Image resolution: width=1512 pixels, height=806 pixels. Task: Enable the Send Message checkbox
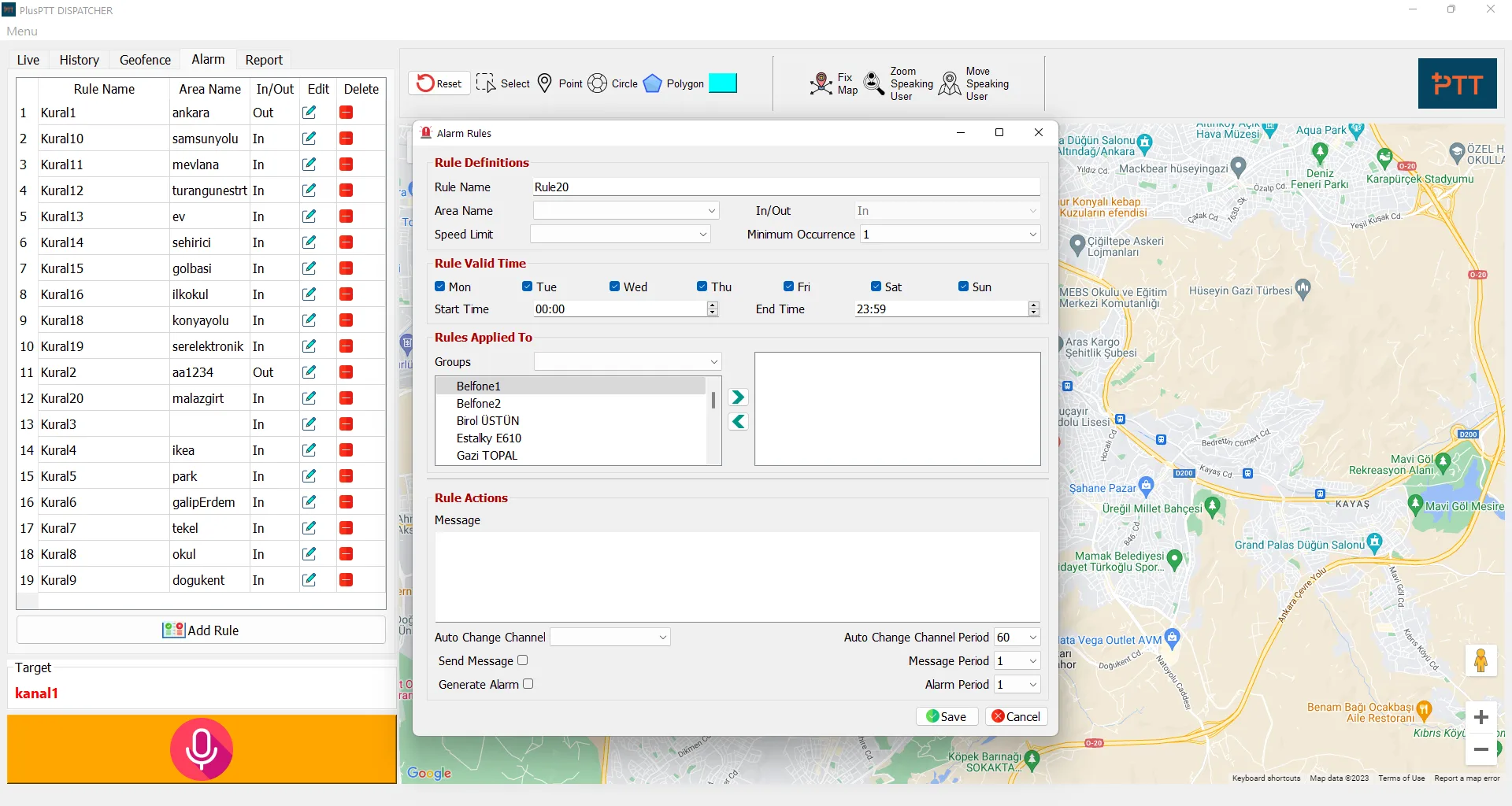[523, 660]
